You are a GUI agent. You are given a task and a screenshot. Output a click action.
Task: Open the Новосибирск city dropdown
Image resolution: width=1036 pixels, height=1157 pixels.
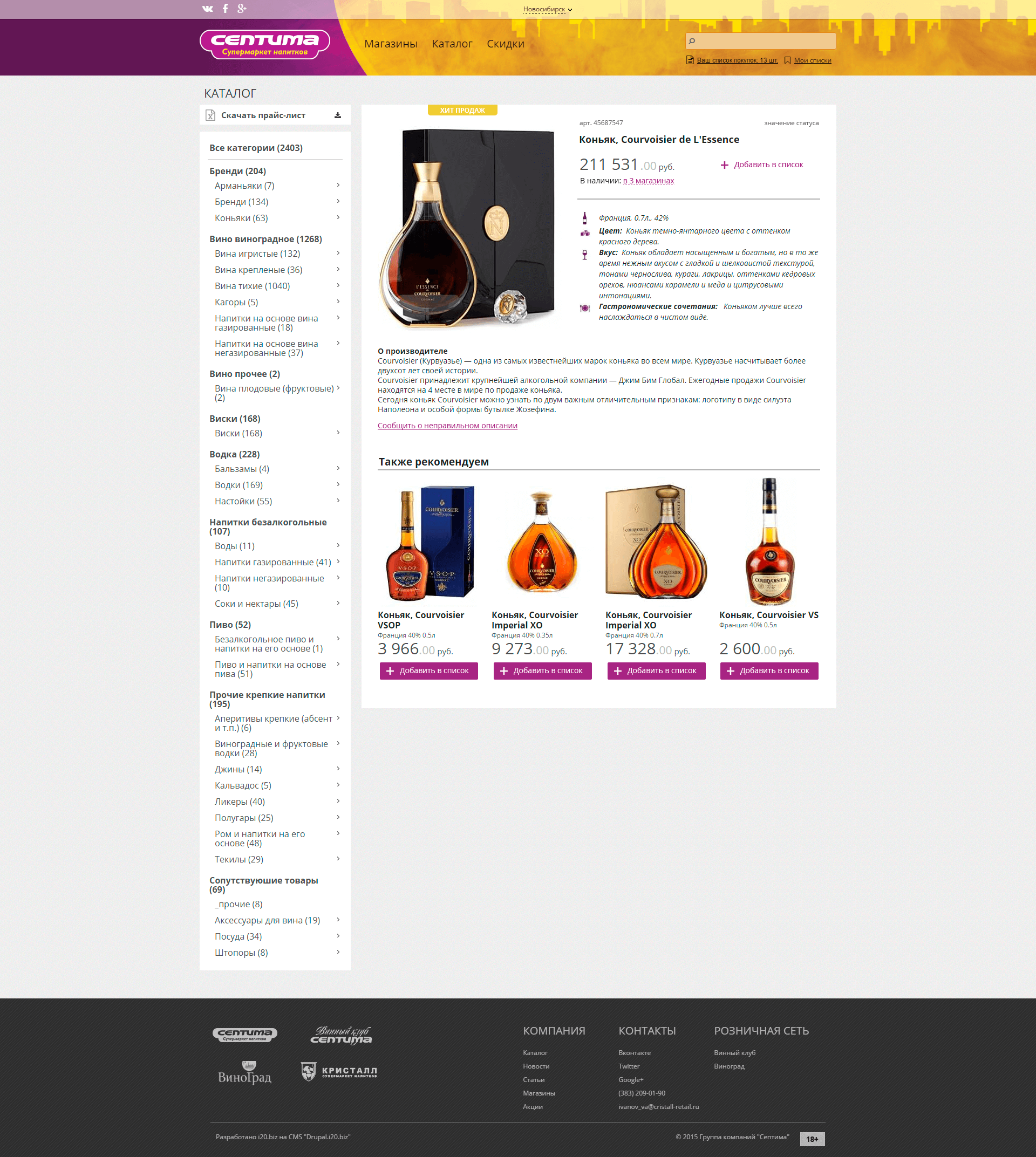pyautogui.click(x=548, y=10)
